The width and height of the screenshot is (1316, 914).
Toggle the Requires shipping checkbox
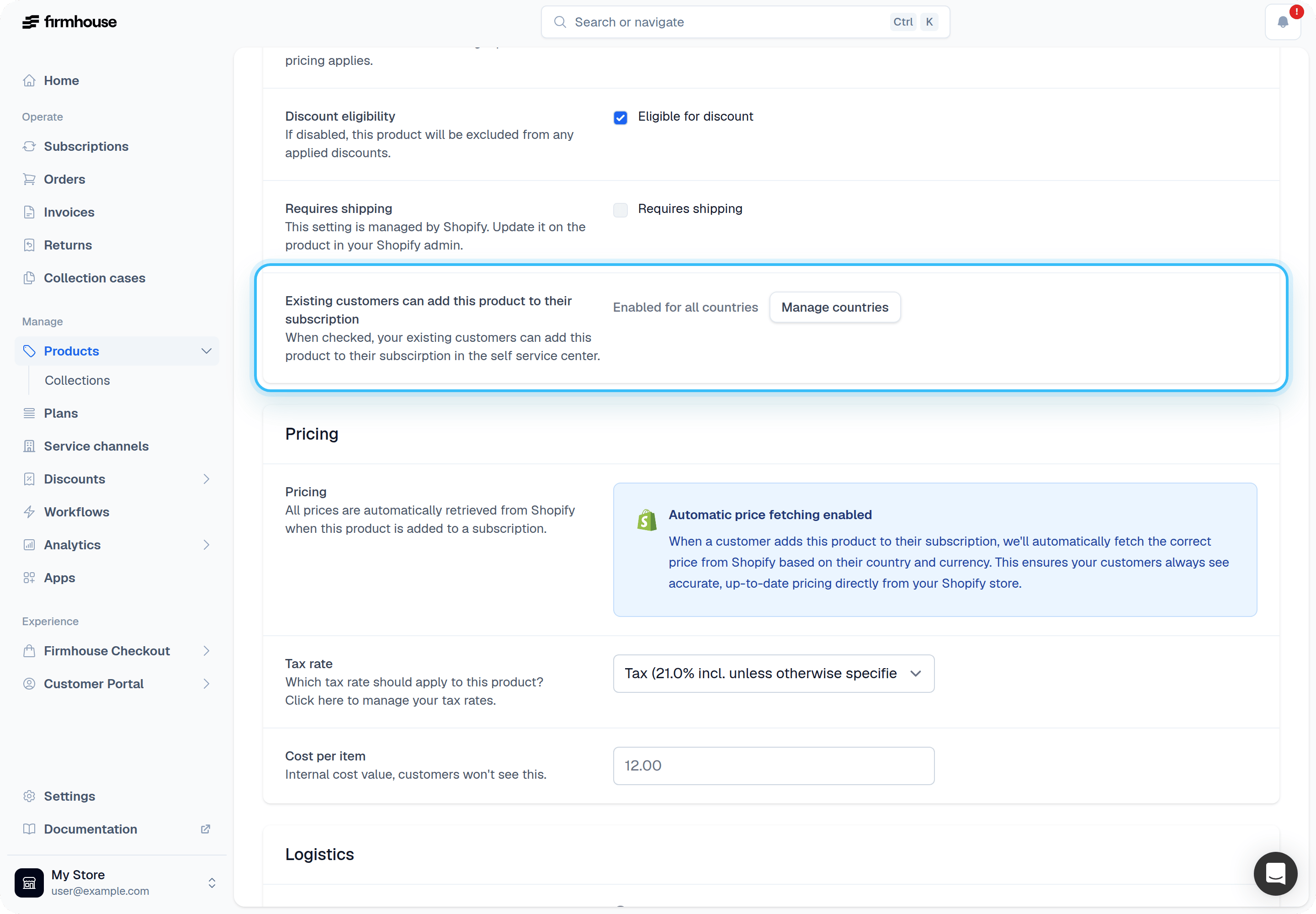pyautogui.click(x=620, y=210)
